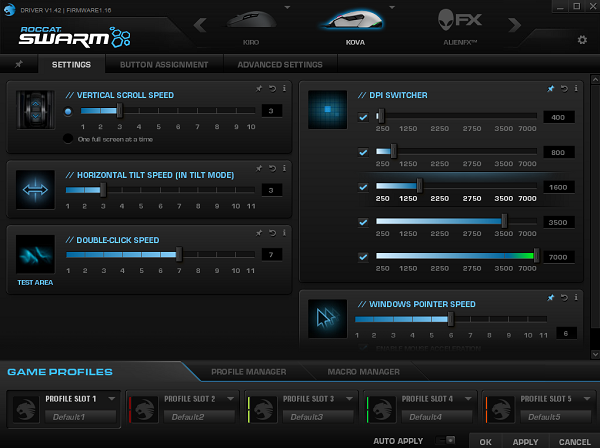Select the Kiro mouse device

[x=251, y=27]
